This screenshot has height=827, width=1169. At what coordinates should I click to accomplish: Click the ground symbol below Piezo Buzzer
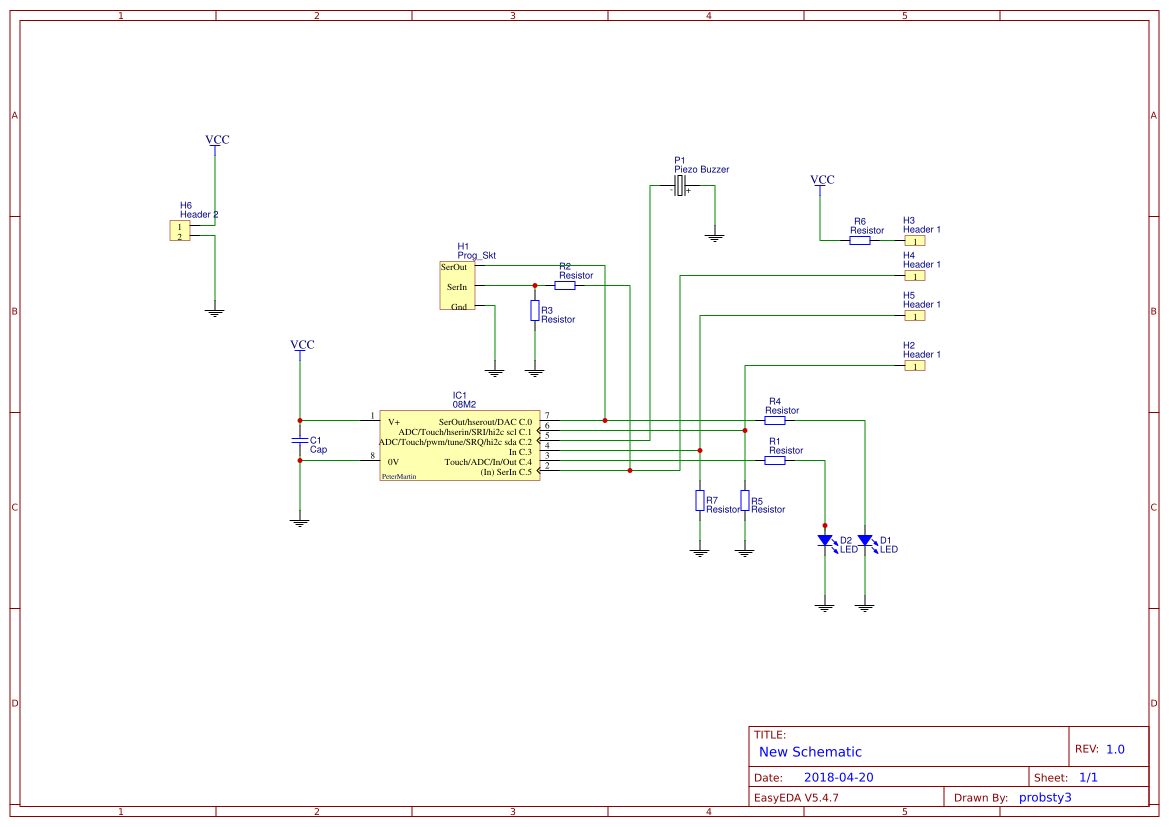(x=714, y=239)
